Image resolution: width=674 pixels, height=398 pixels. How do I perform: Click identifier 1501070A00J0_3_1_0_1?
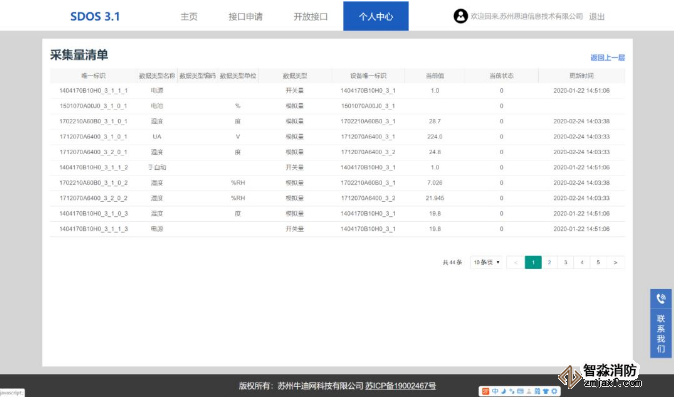[x=93, y=106]
